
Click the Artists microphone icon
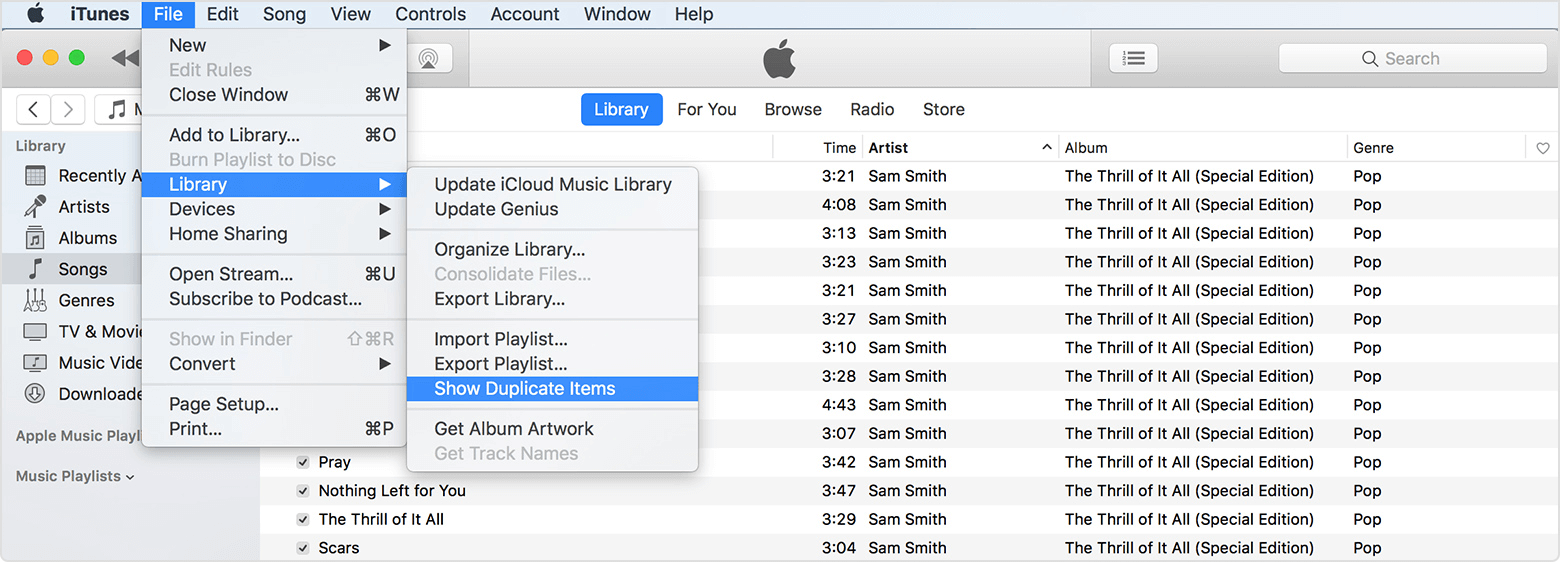(x=35, y=207)
